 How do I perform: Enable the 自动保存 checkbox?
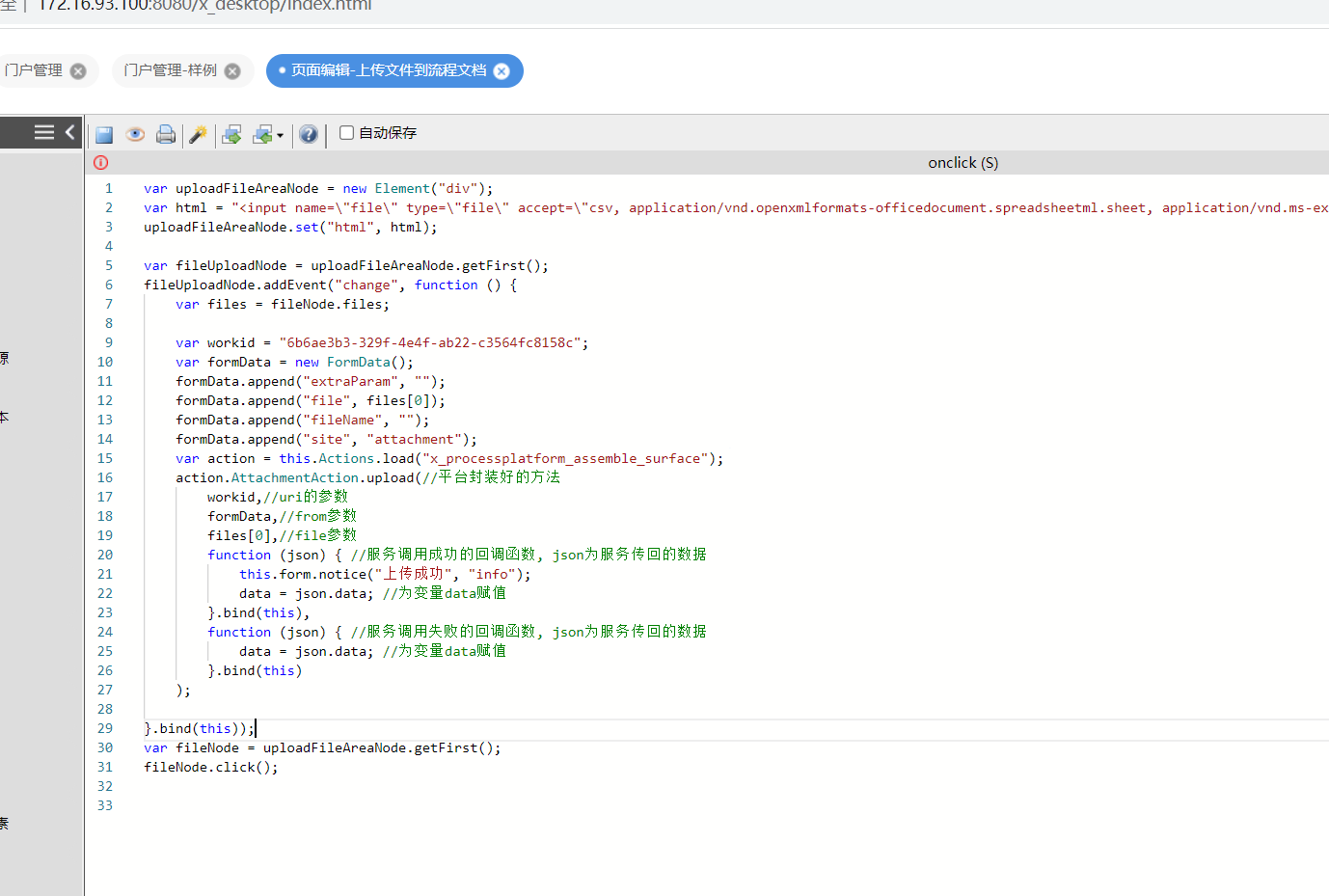[347, 133]
